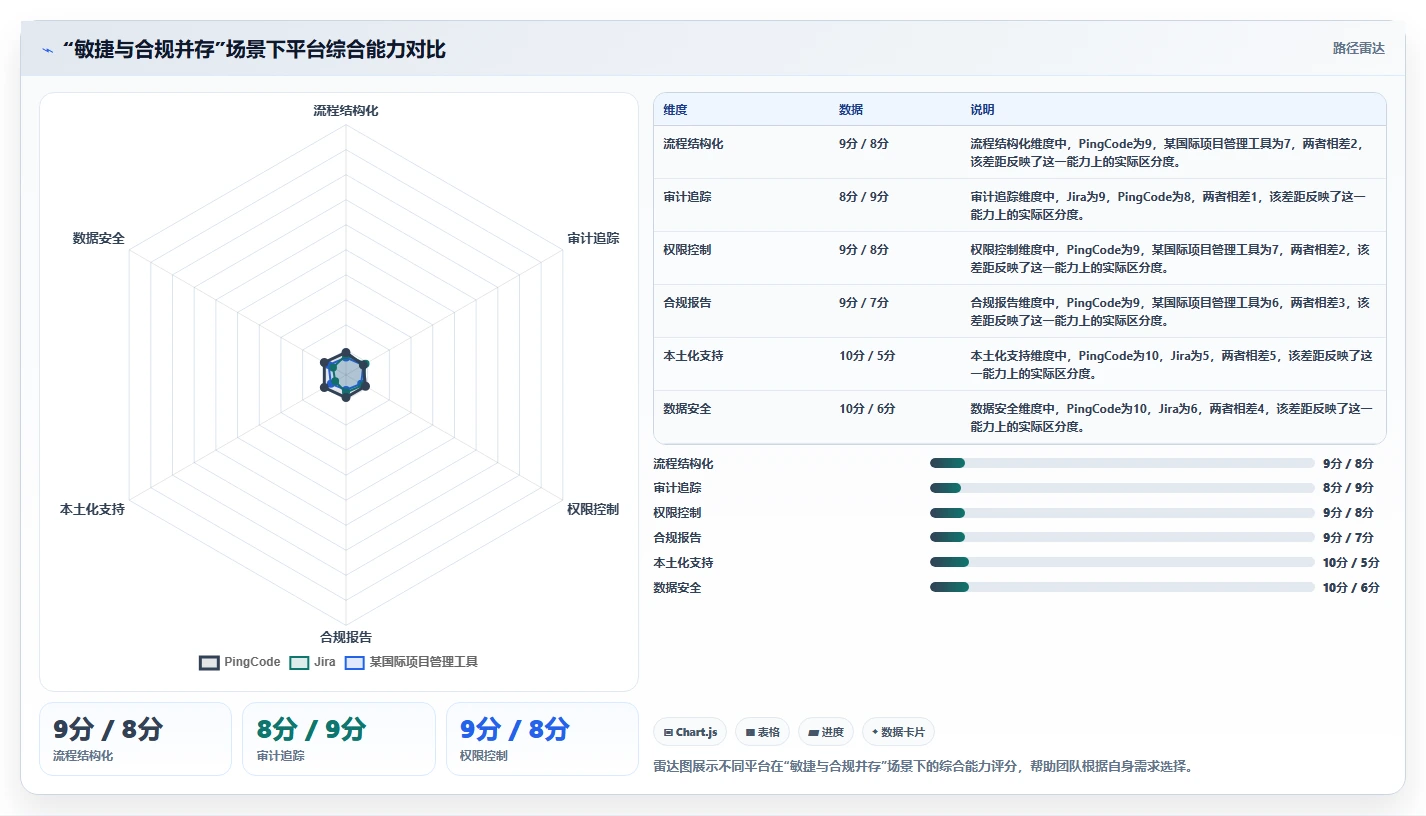
Task: Click 权限控制 progress bar
Action: (x=1122, y=513)
